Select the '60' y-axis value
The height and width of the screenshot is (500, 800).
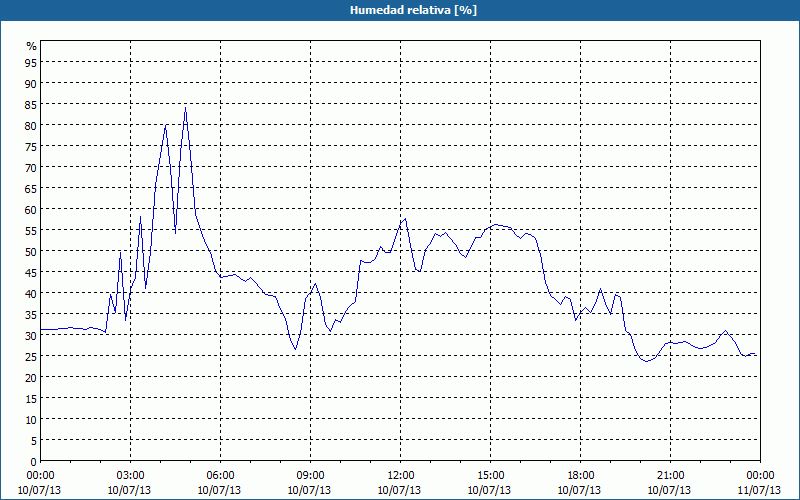pyautogui.click(x=31, y=209)
